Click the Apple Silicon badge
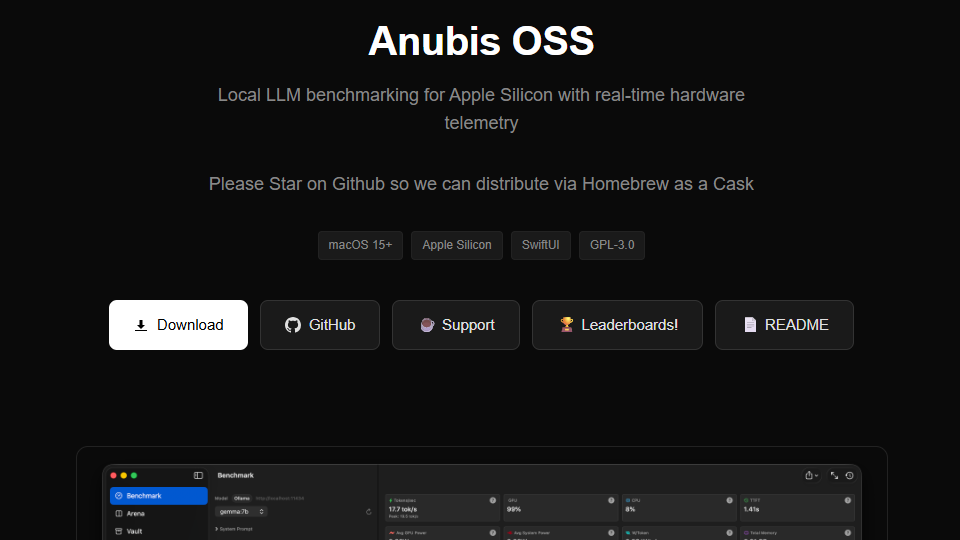 pos(457,245)
